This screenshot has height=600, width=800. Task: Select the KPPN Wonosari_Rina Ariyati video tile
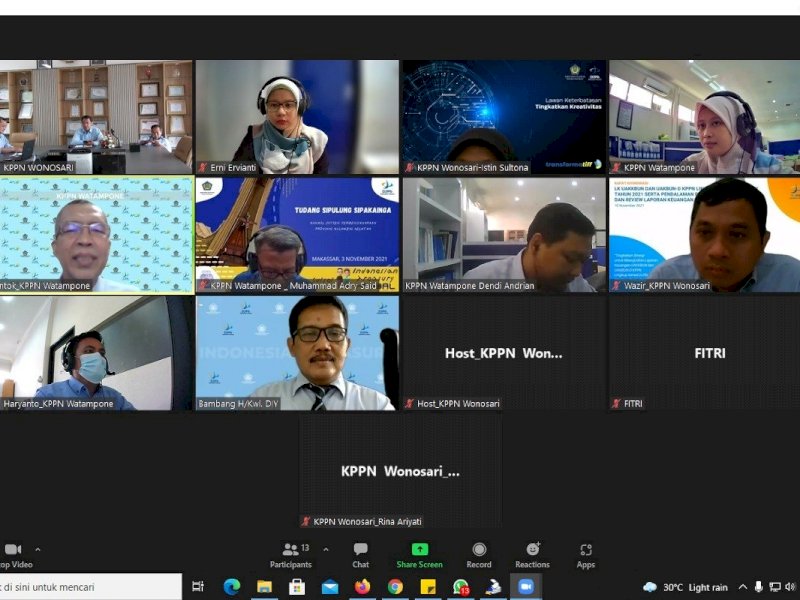click(400, 470)
